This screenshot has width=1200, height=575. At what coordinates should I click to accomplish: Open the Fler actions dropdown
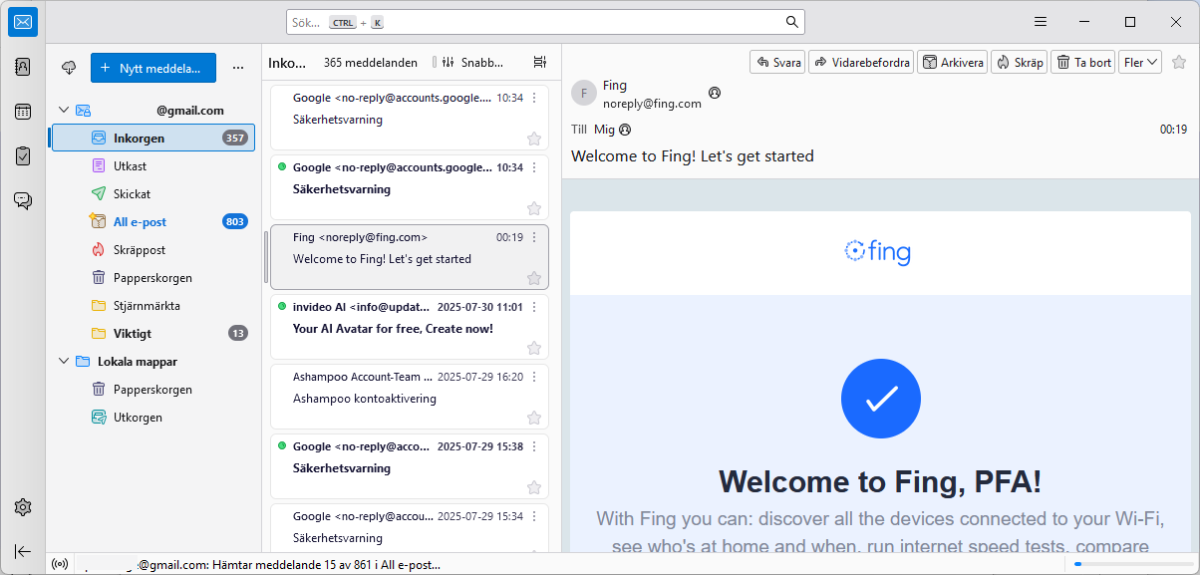coord(1140,62)
